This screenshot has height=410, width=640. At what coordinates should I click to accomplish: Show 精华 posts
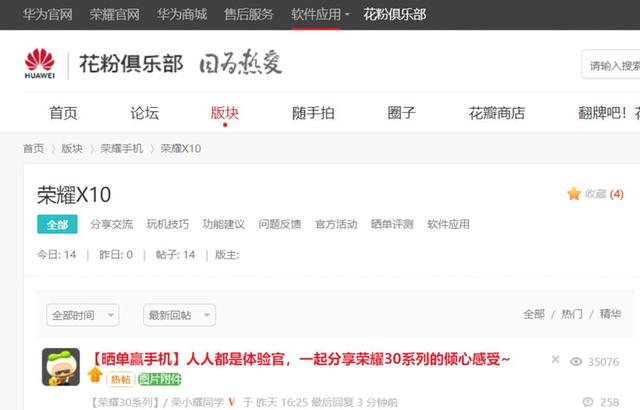(610, 314)
